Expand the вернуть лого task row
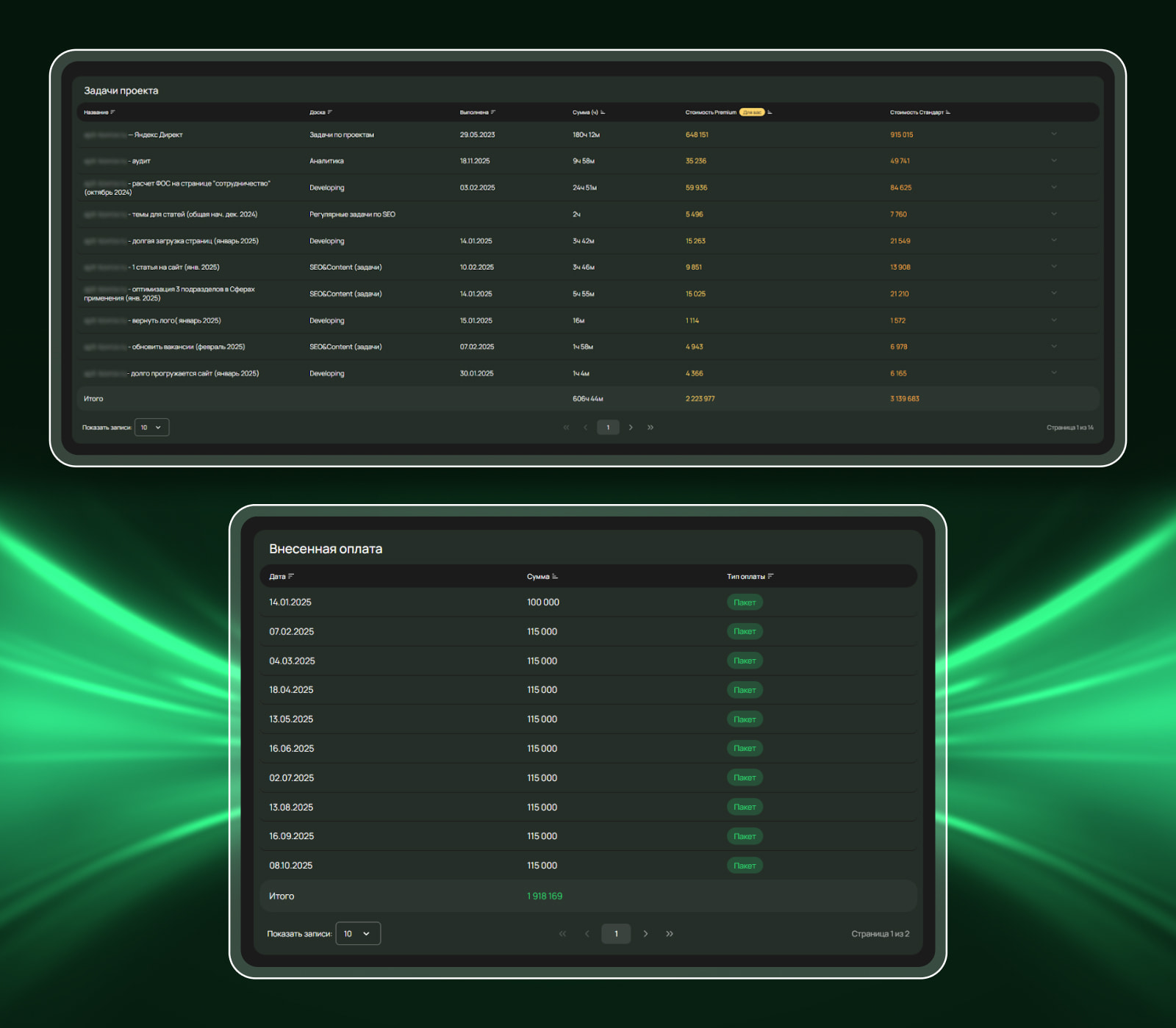 [x=1053, y=320]
